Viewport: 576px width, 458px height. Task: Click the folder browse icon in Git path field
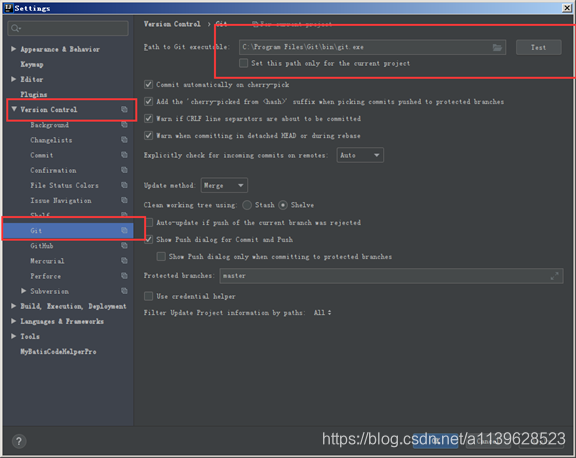coord(497,47)
